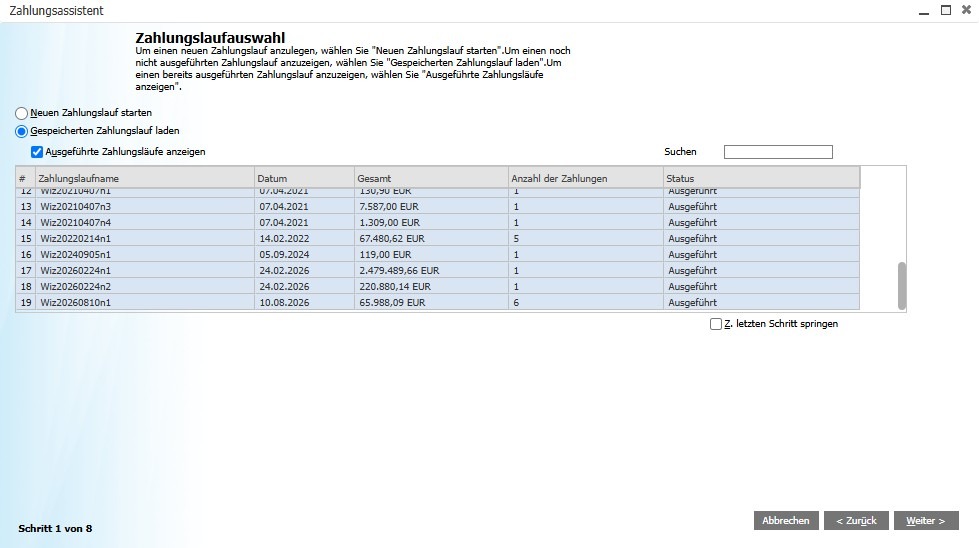
Task: Focus the Suchen search field
Action: [x=778, y=152]
